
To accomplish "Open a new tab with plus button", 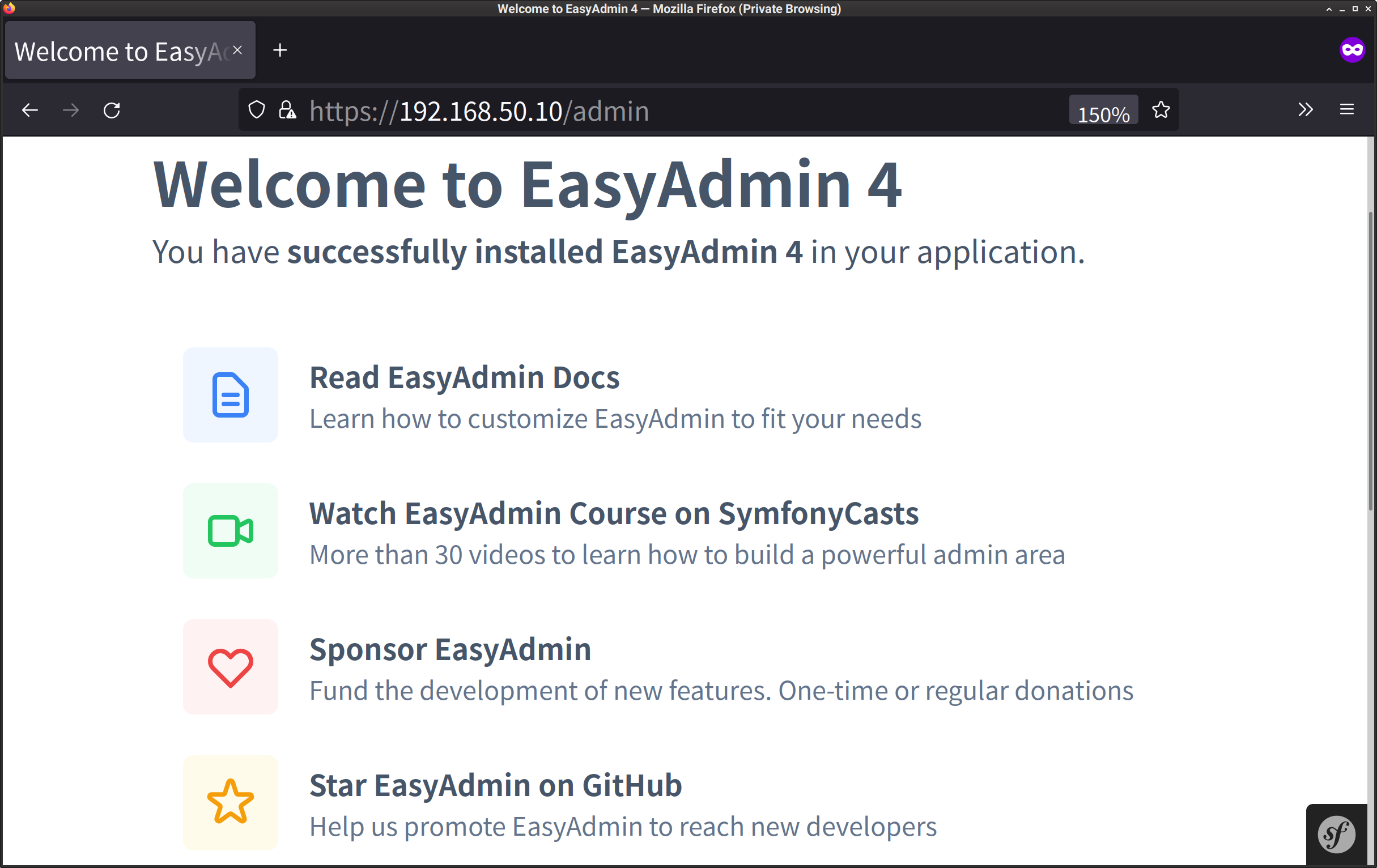I will click(279, 50).
